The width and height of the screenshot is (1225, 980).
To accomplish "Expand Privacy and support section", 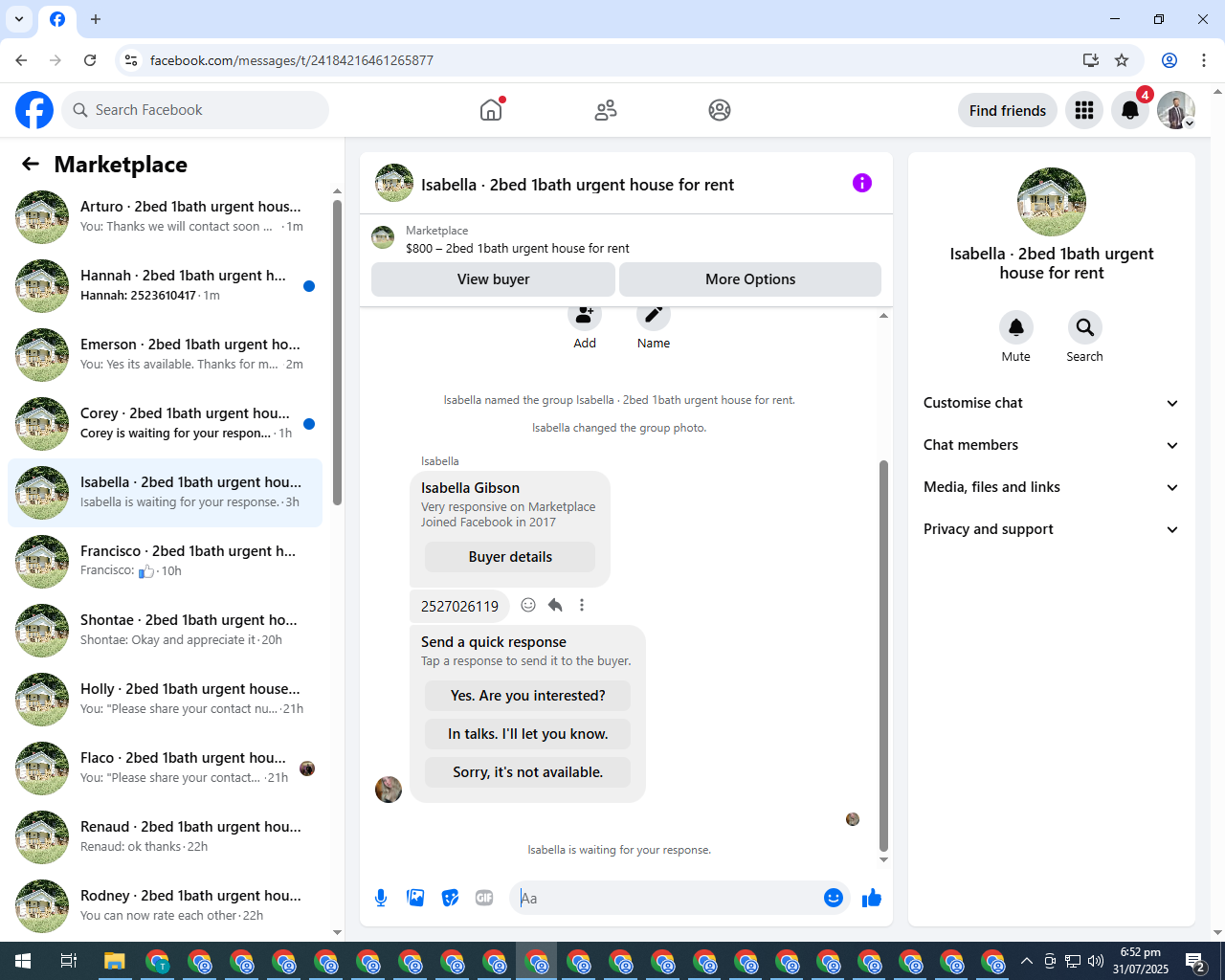I will point(1052,529).
